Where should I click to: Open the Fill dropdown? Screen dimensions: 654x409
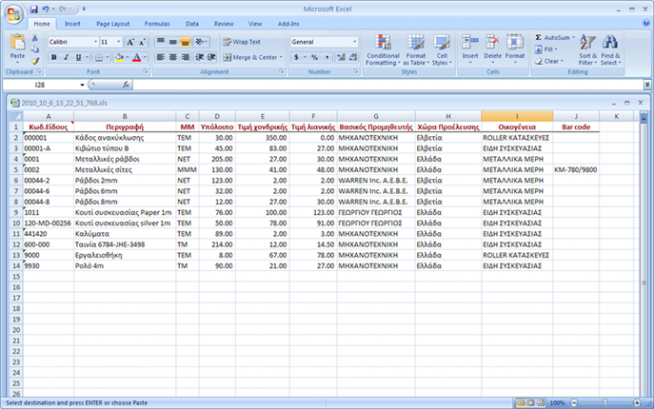(546, 49)
